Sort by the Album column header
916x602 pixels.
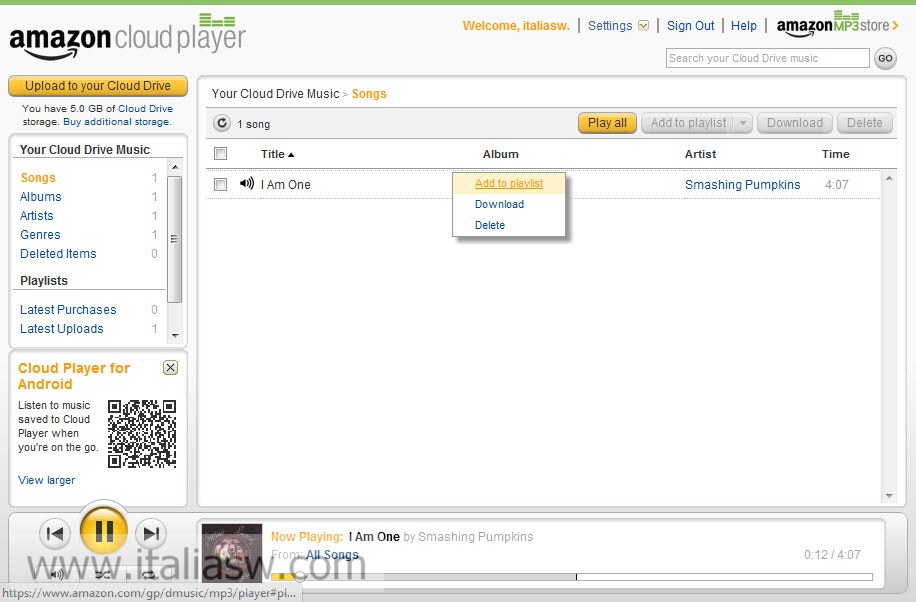(501, 154)
